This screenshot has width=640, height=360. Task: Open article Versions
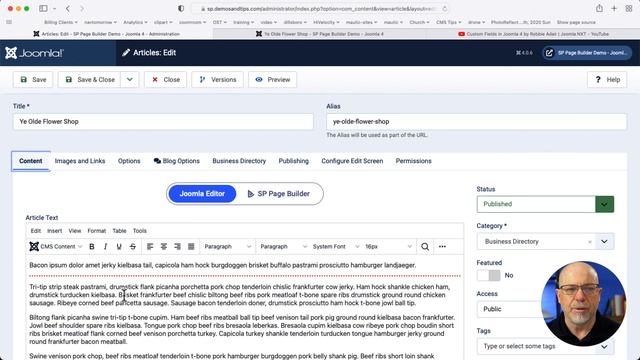tap(218, 80)
